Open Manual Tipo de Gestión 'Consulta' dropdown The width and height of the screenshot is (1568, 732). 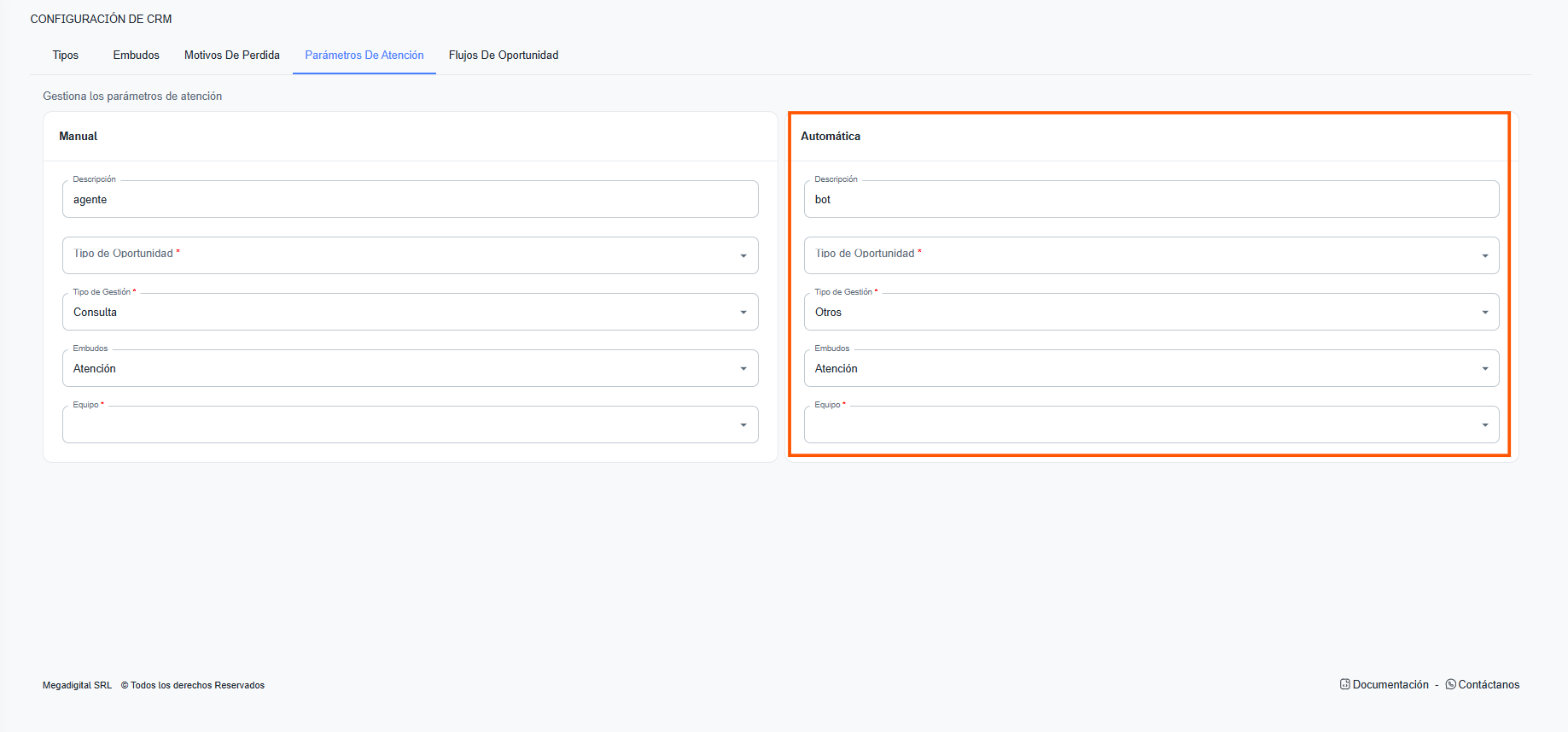[x=410, y=313]
